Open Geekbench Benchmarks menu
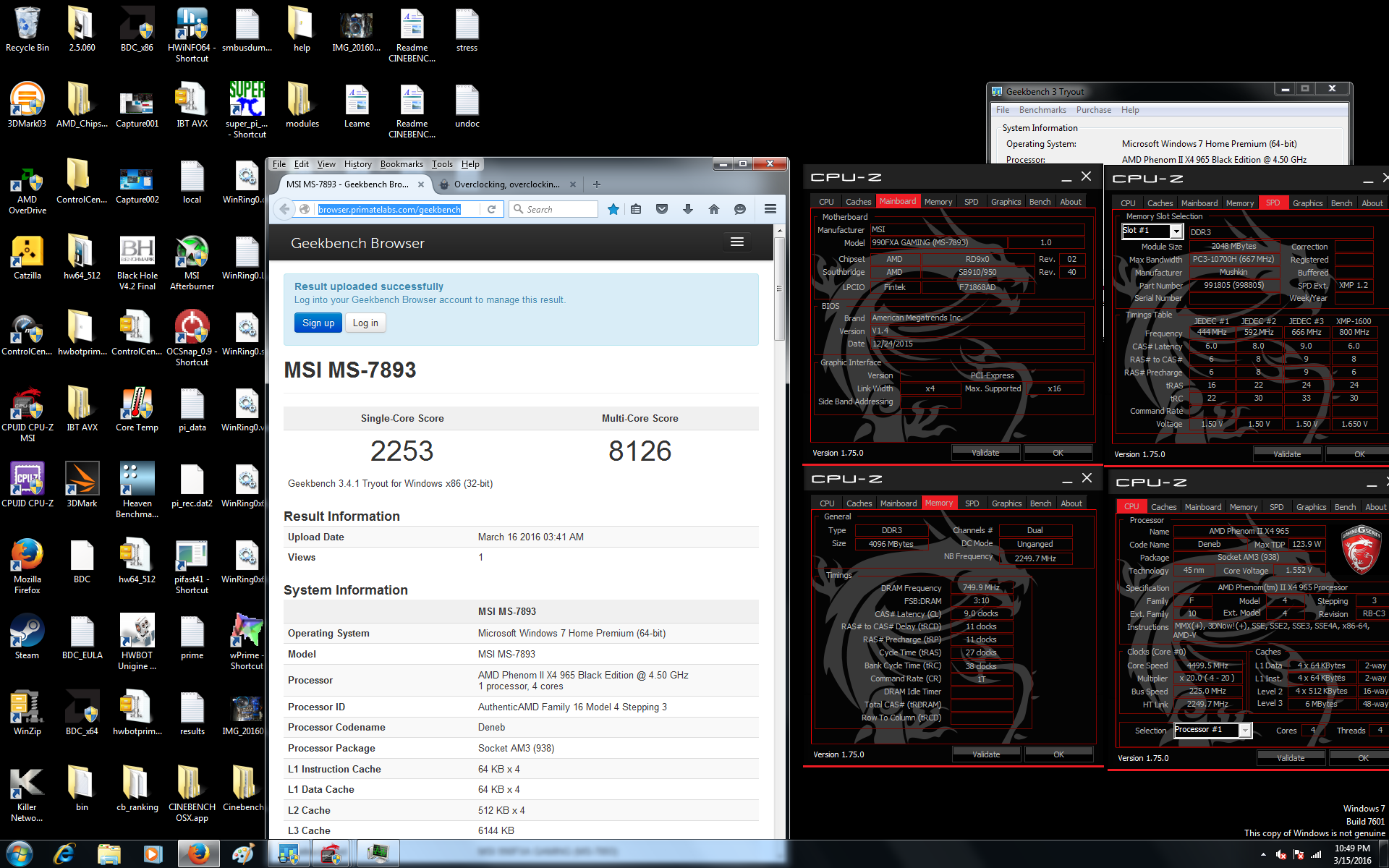The height and width of the screenshot is (868, 1389). point(1042,110)
